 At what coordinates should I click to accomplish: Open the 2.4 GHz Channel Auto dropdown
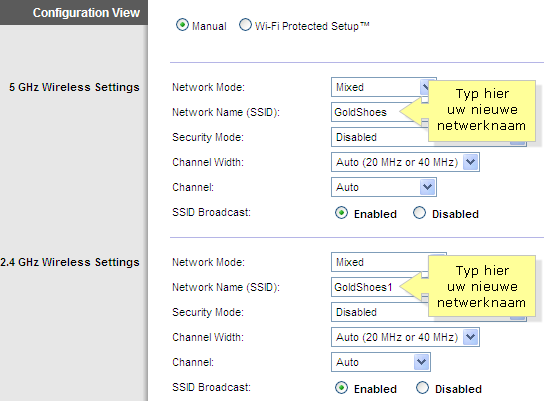pyautogui.click(x=381, y=362)
